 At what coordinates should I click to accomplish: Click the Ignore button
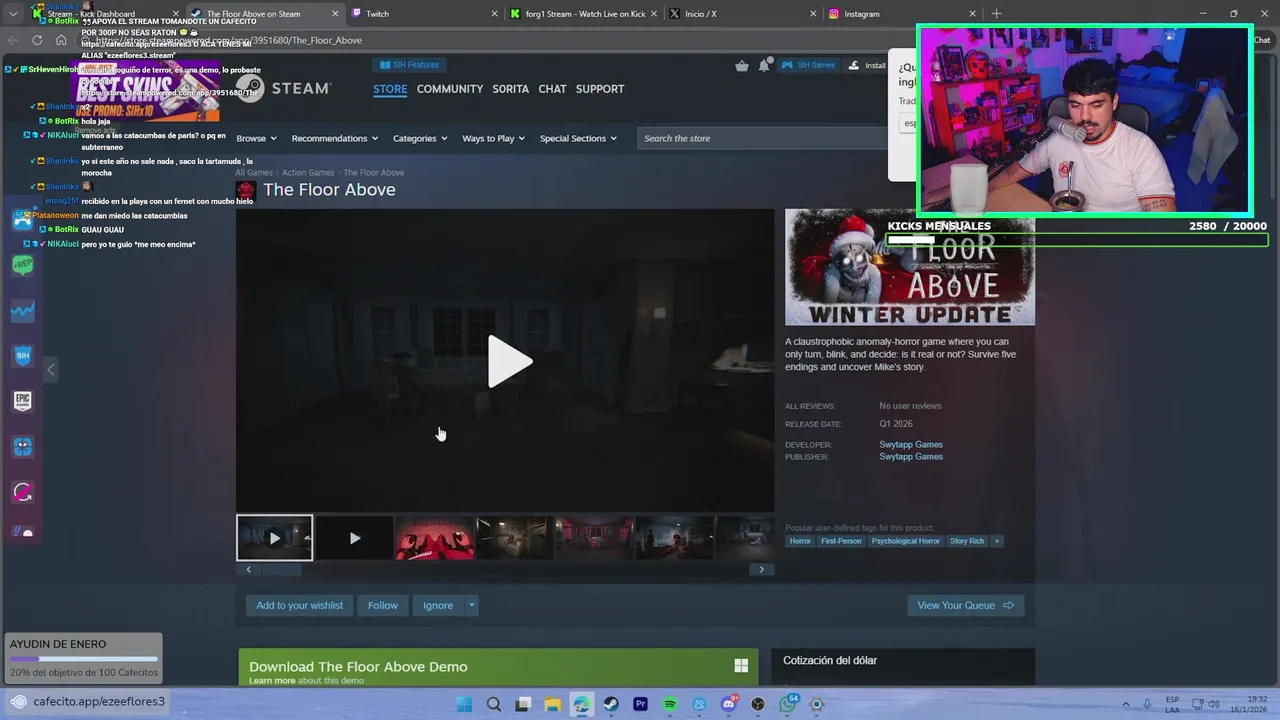click(438, 605)
